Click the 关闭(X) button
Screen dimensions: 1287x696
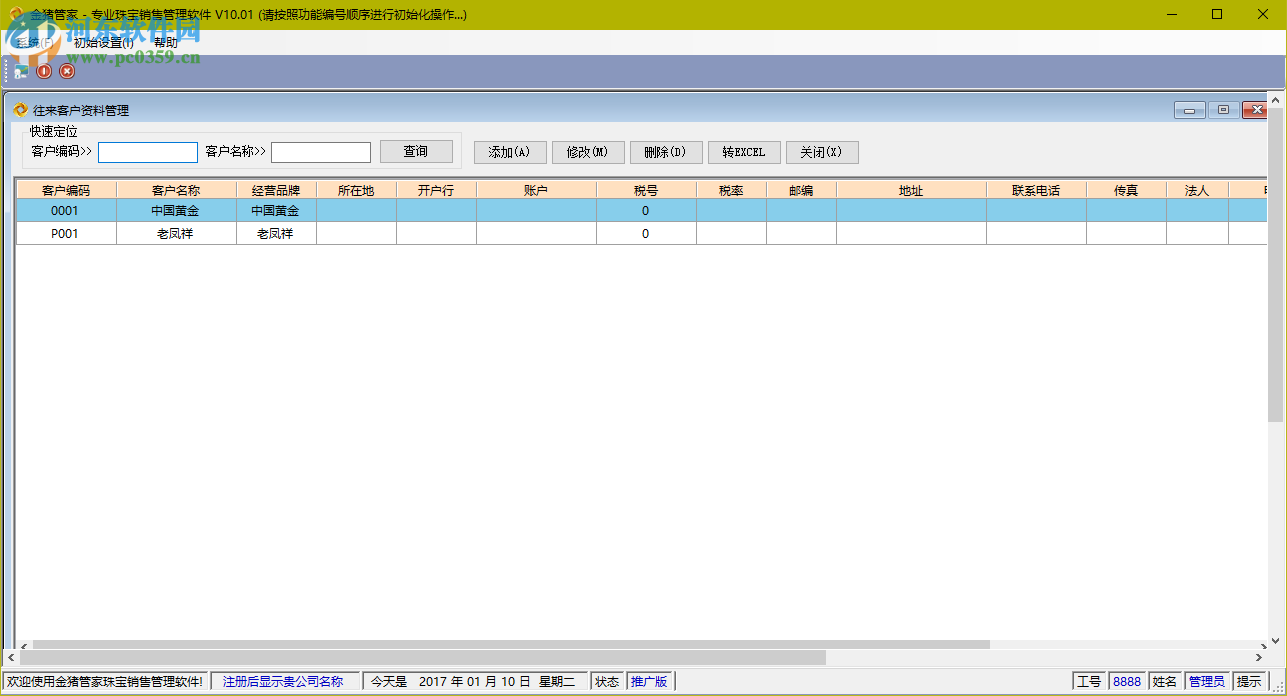[x=822, y=152]
